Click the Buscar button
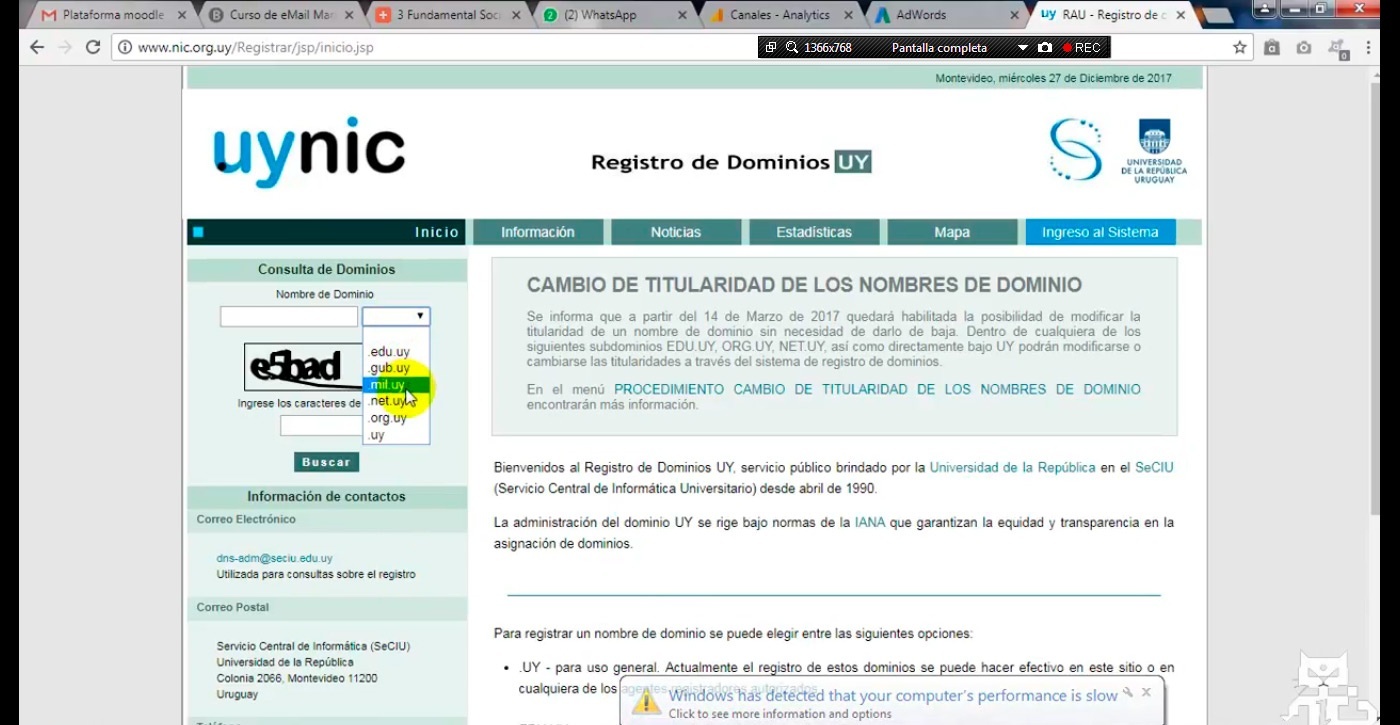The image size is (1400, 725). tap(326, 462)
